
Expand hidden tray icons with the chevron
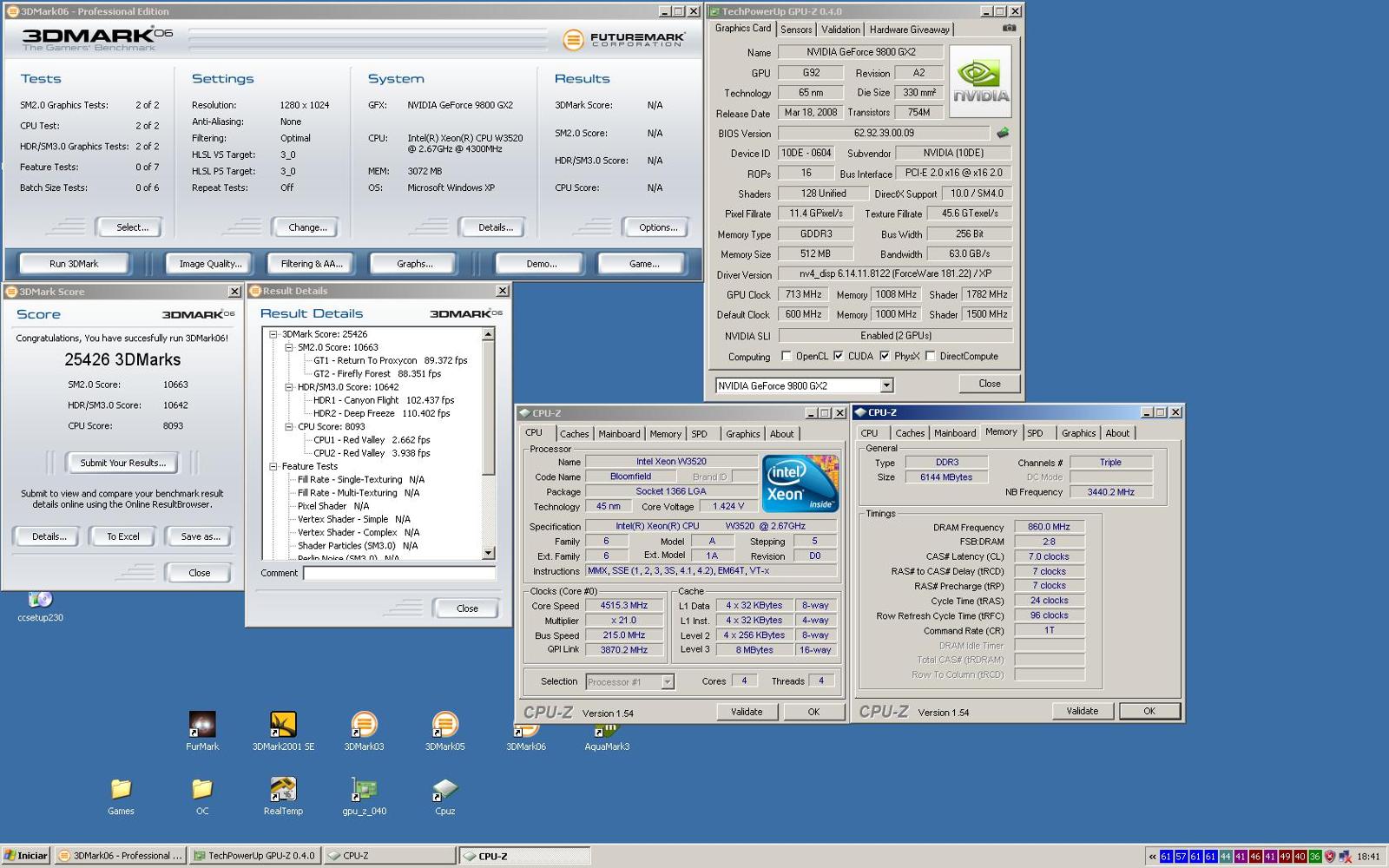point(1152,857)
